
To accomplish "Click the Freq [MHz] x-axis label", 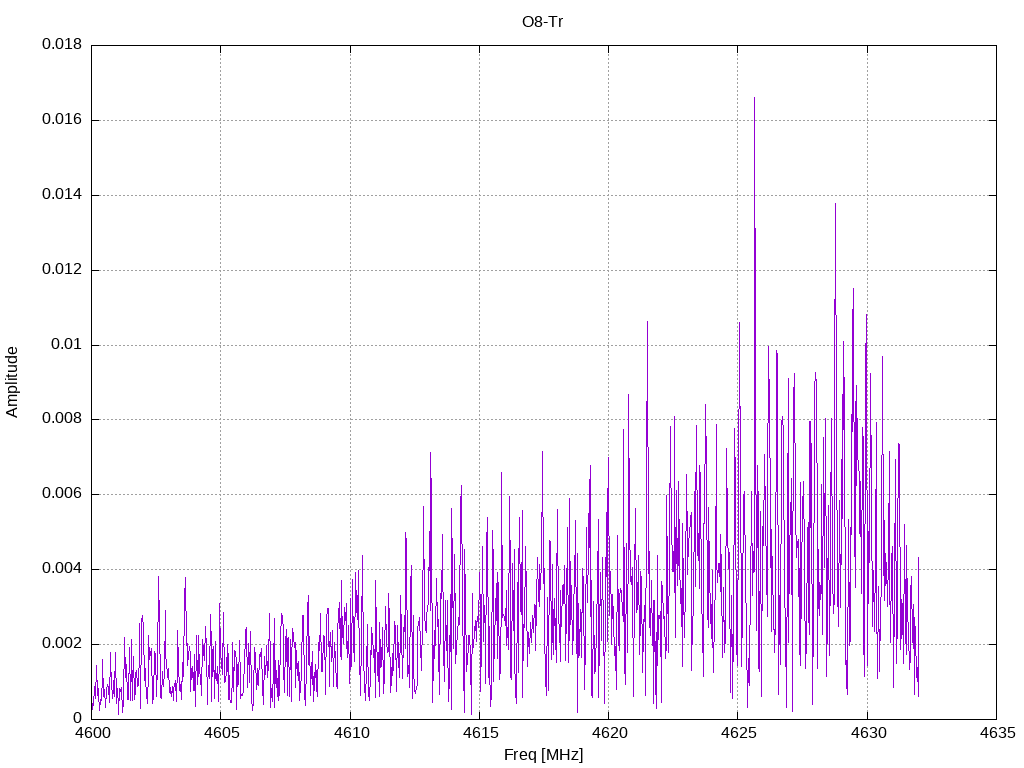I will coord(543,755).
